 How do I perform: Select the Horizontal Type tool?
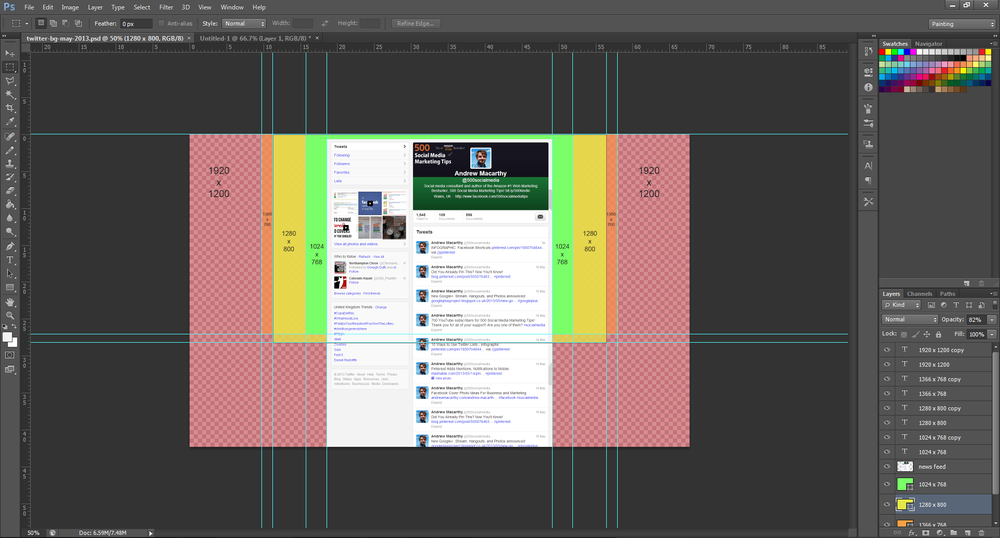click(x=10, y=260)
